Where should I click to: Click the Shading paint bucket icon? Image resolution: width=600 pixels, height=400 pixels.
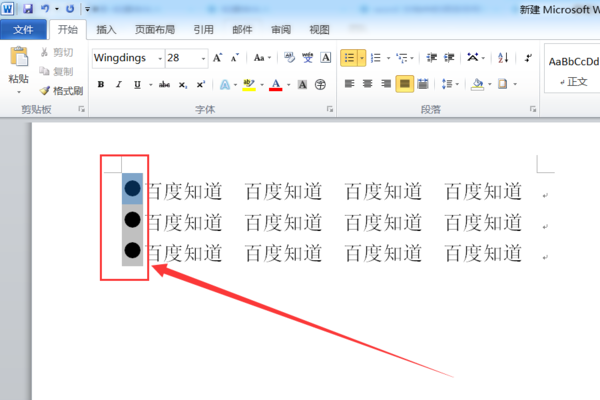477,84
